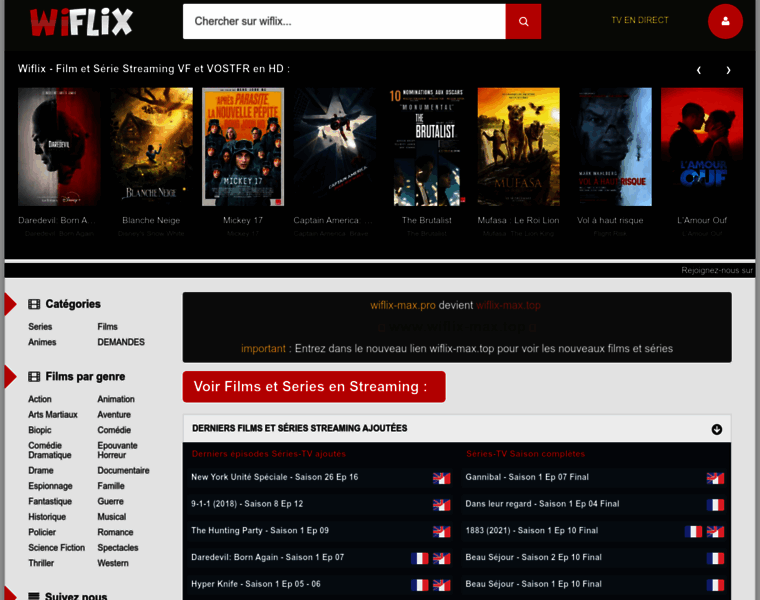Browse Famille genre
Viewport: 760px width, 600px height.
[x=111, y=486]
